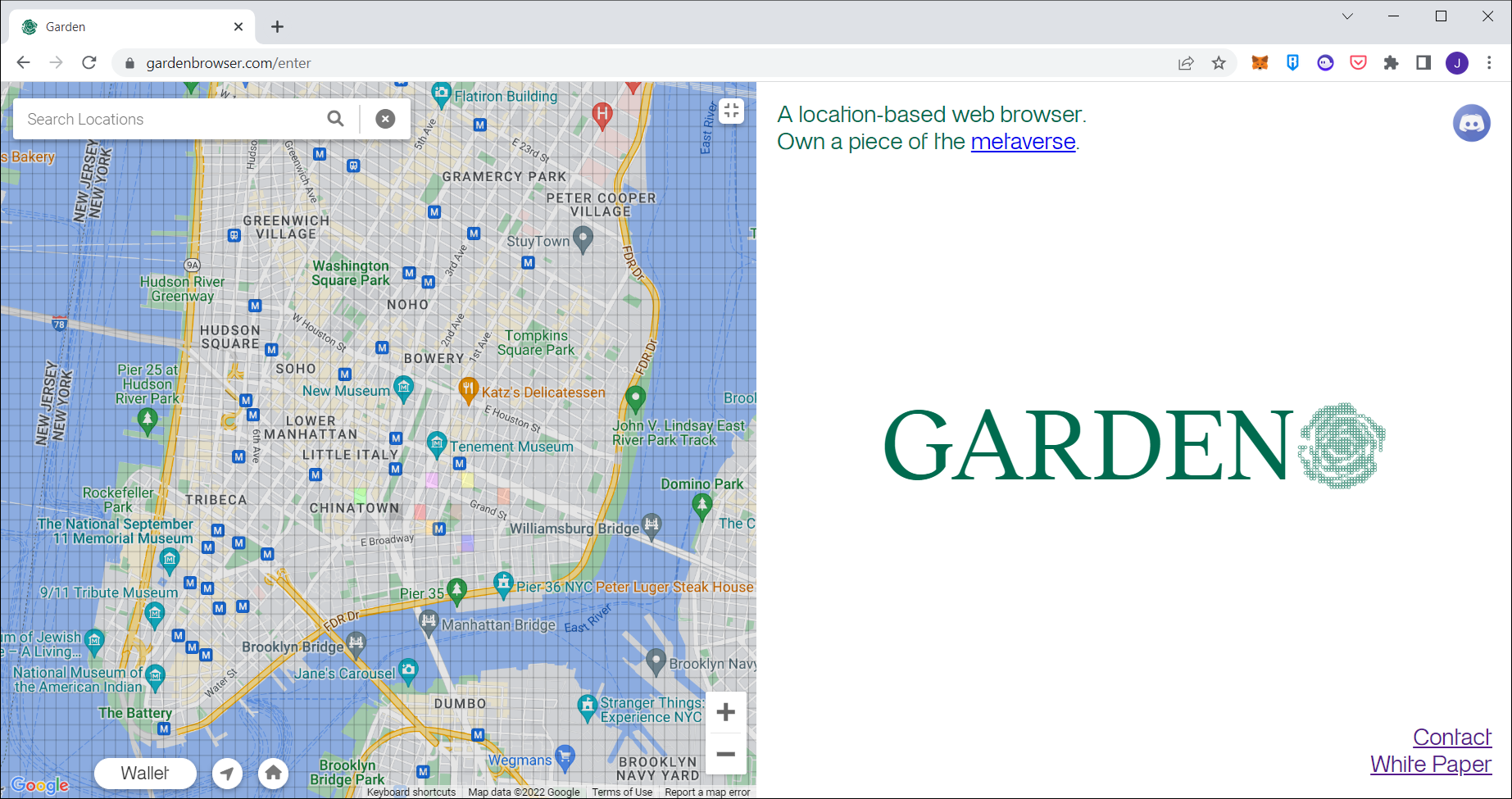Select National Museum of the American Indian marker

(x=155, y=678)
